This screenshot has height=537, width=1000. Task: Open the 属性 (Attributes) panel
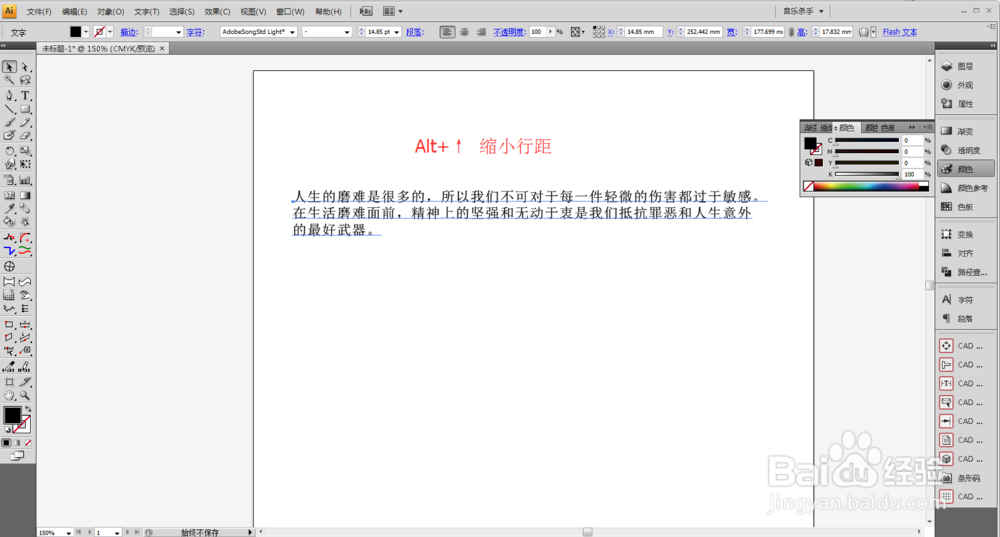[x=965, y=103]
